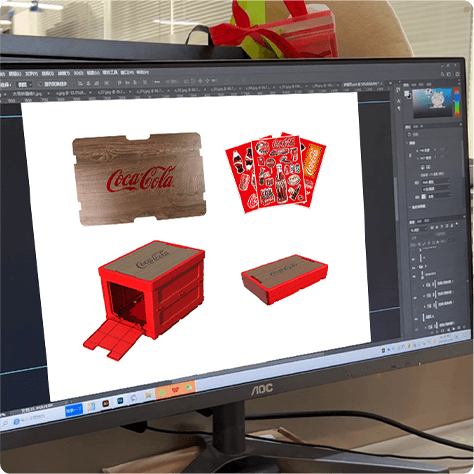Set canvas orientation to landscape icon
Screen dimensions: 474x474
[428, 167]
